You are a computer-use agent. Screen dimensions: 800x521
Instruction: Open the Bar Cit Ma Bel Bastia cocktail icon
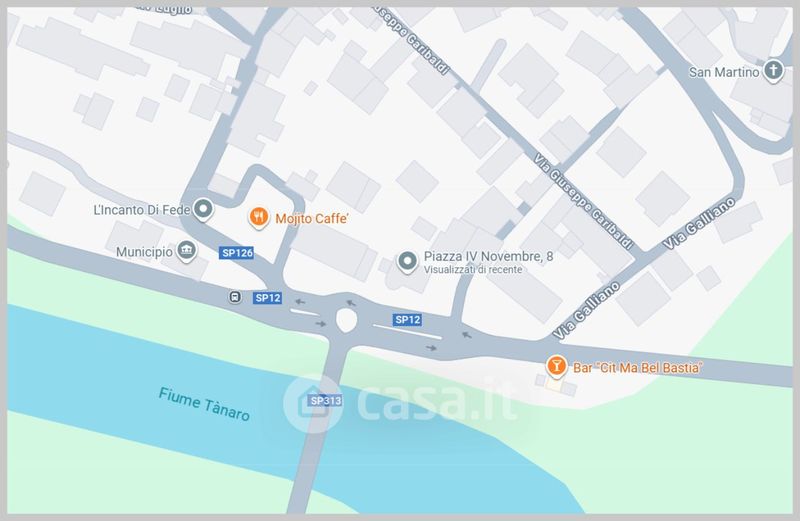pos(556,366)
